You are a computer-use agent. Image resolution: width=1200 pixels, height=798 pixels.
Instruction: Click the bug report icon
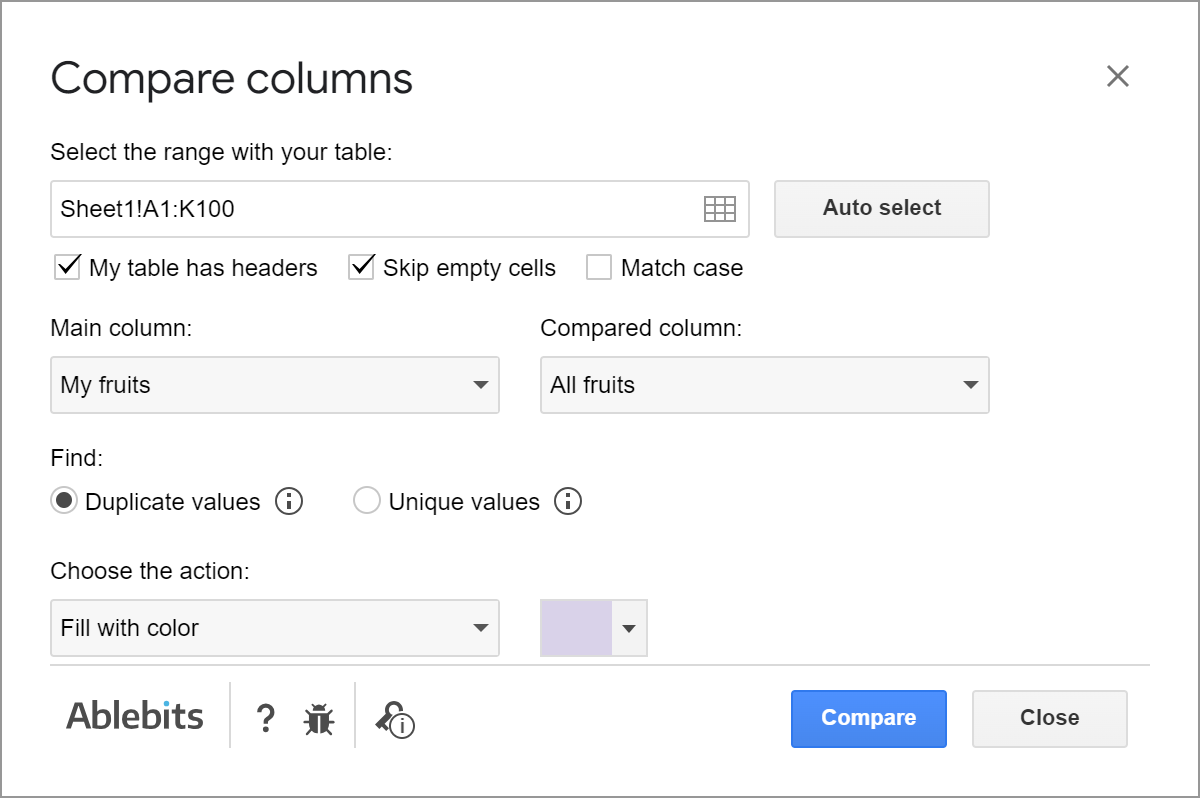coord(319,718)
